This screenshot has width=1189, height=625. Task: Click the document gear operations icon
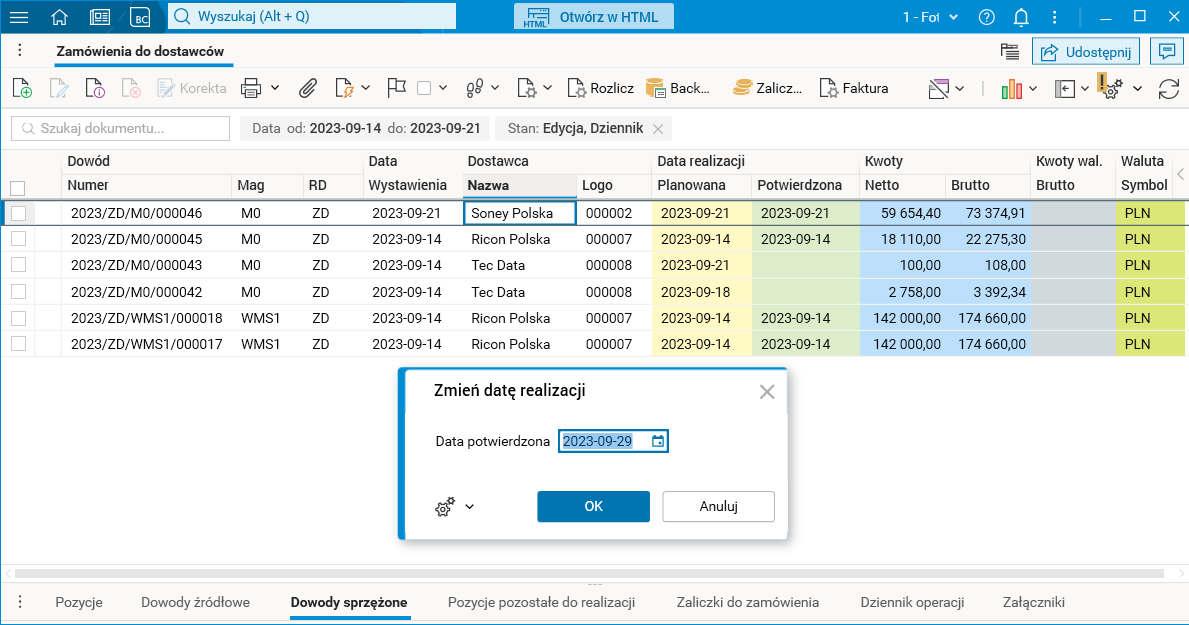526,89
